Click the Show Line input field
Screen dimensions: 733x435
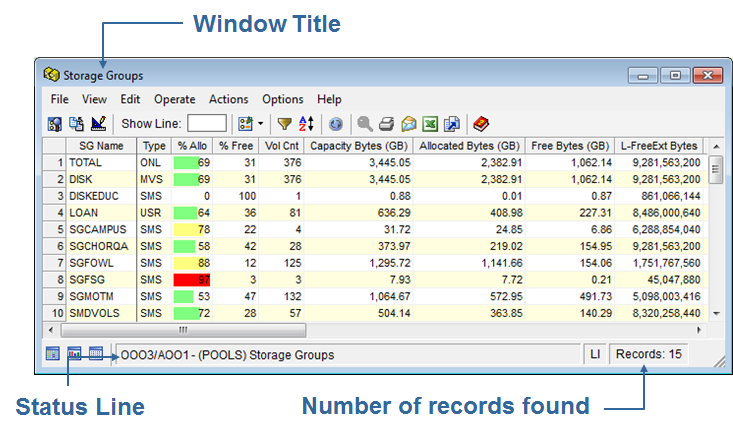[x=207, y=124]
